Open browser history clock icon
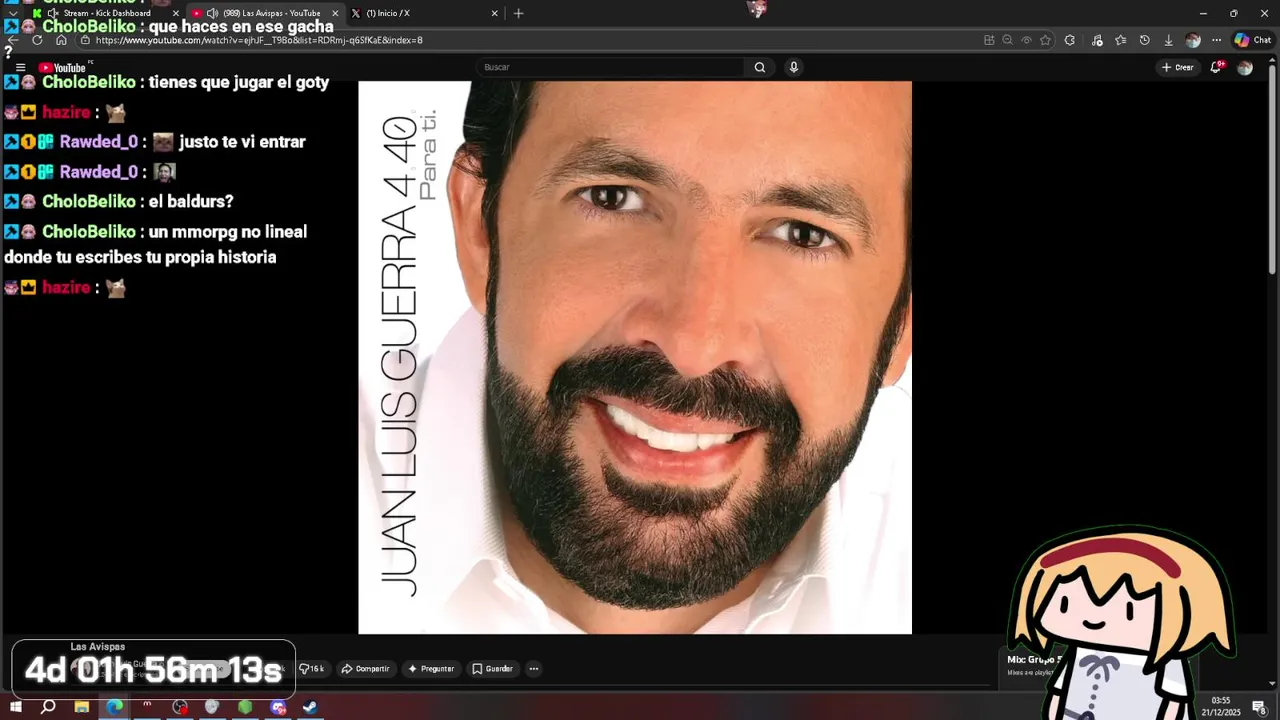Image resolution: width=1280 pixels, height=720 pixels. click(1144, 40)
